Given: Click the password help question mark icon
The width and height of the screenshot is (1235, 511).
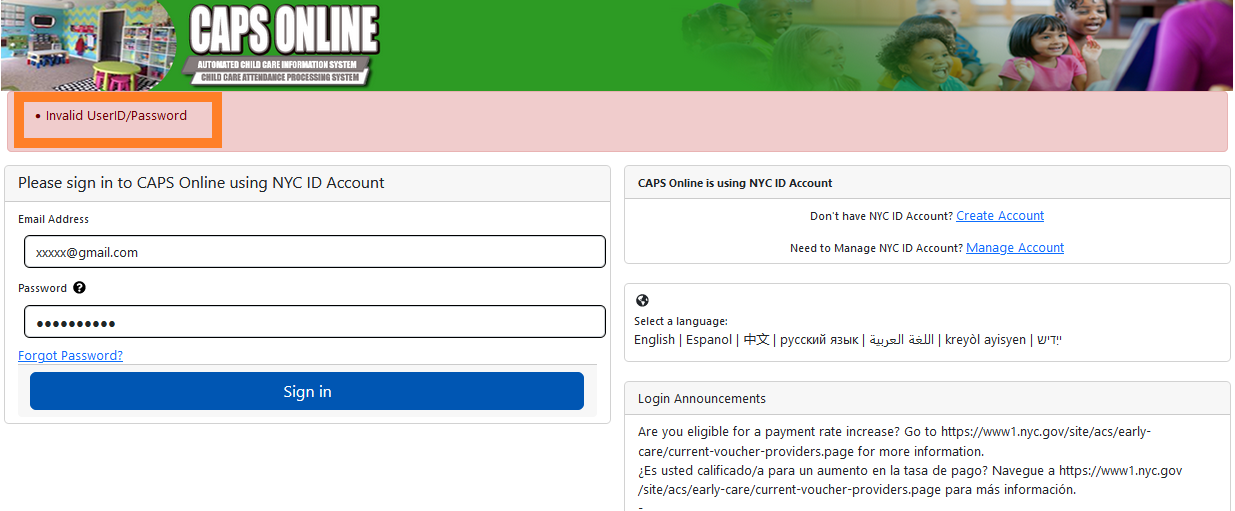Looking at the screenshot, I should [x=80, y=288].
